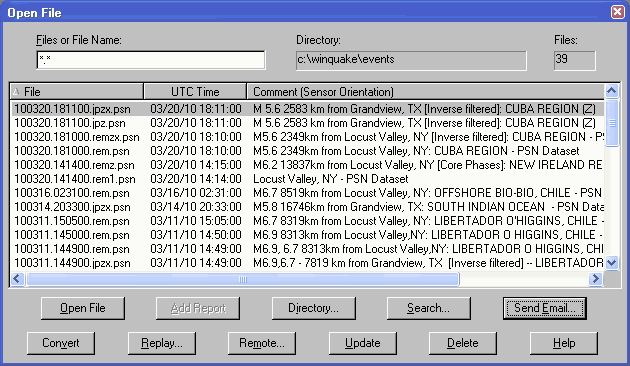Viewport: 630px width, 366px height.
Task: Click the Files or File Name field
Action: 151,60
